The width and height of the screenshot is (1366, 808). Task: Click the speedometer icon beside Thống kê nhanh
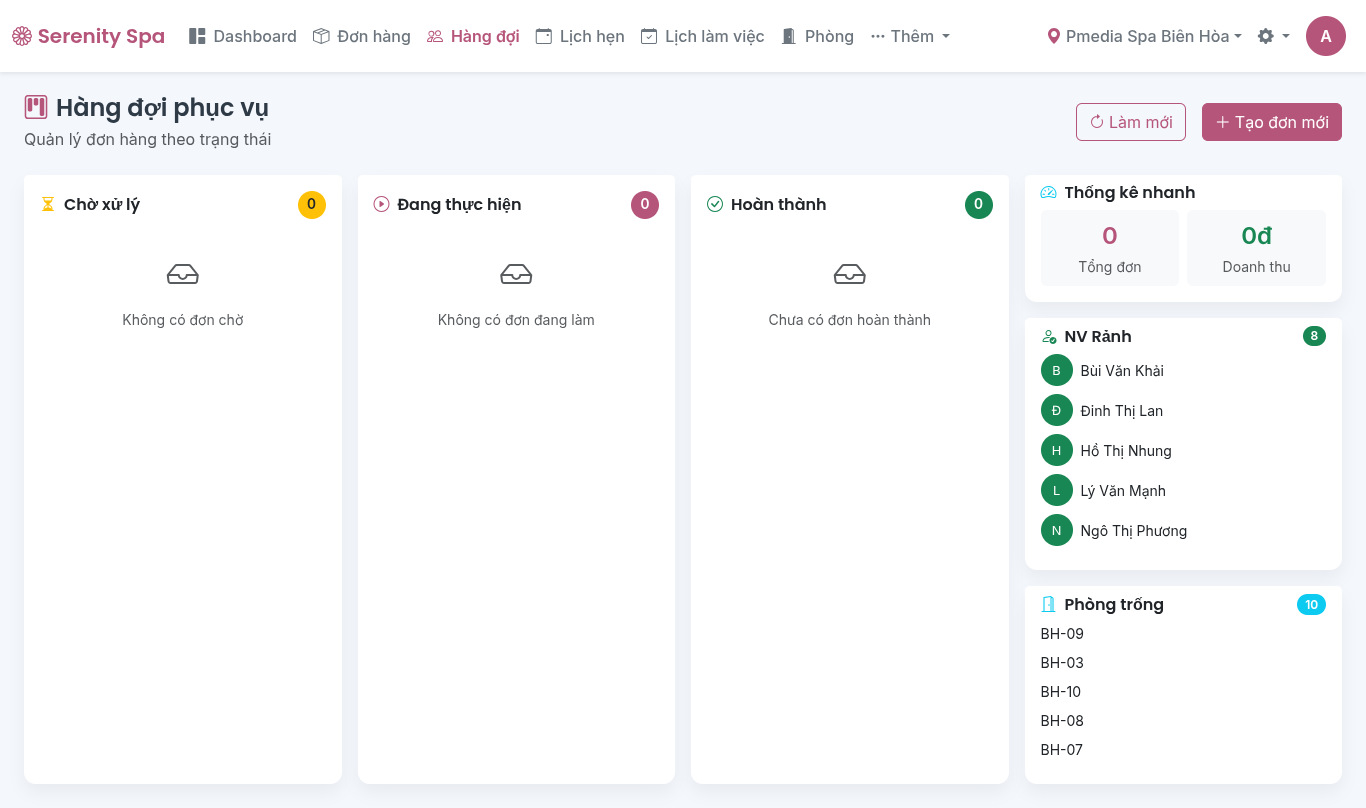coord(1048,192)
